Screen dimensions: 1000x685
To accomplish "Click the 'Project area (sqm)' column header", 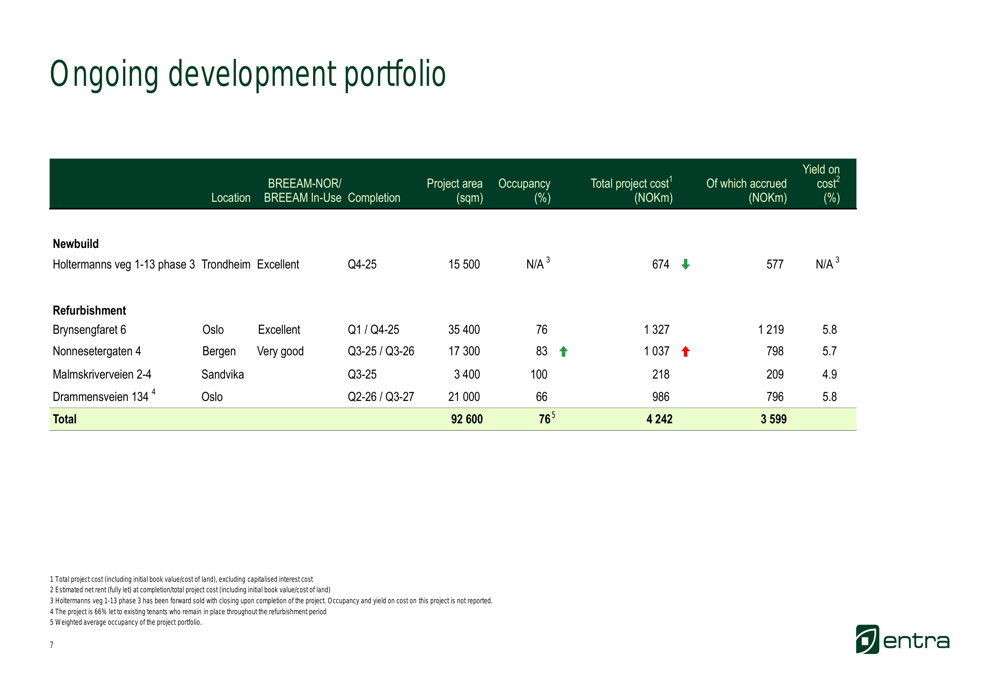I will tap(454, 191).
